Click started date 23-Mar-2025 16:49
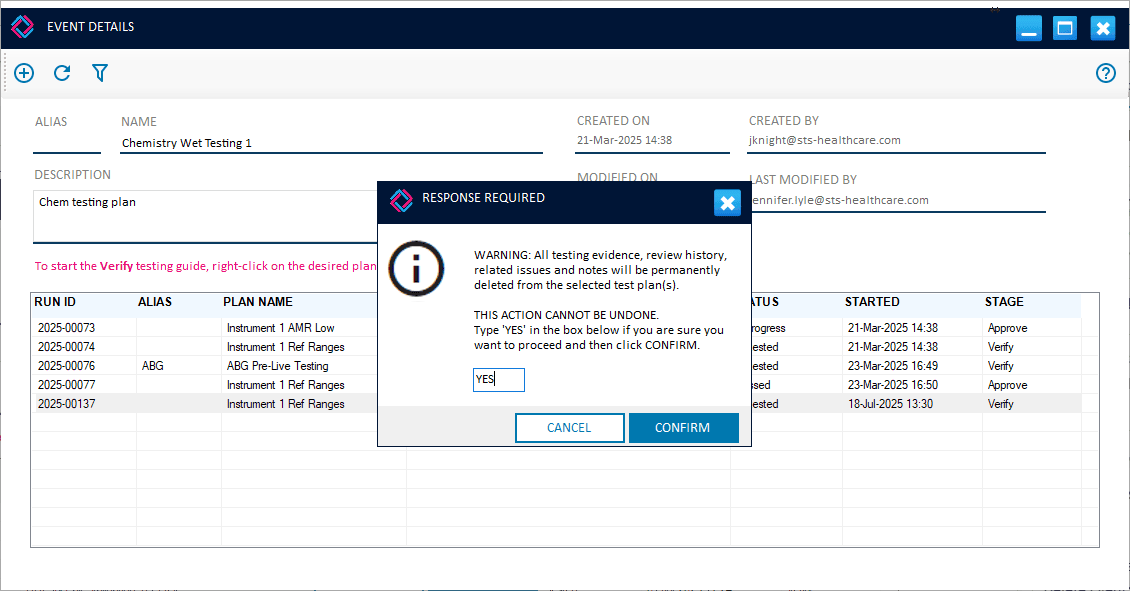This screenshot has height=591, width=1130. [893, 366]
